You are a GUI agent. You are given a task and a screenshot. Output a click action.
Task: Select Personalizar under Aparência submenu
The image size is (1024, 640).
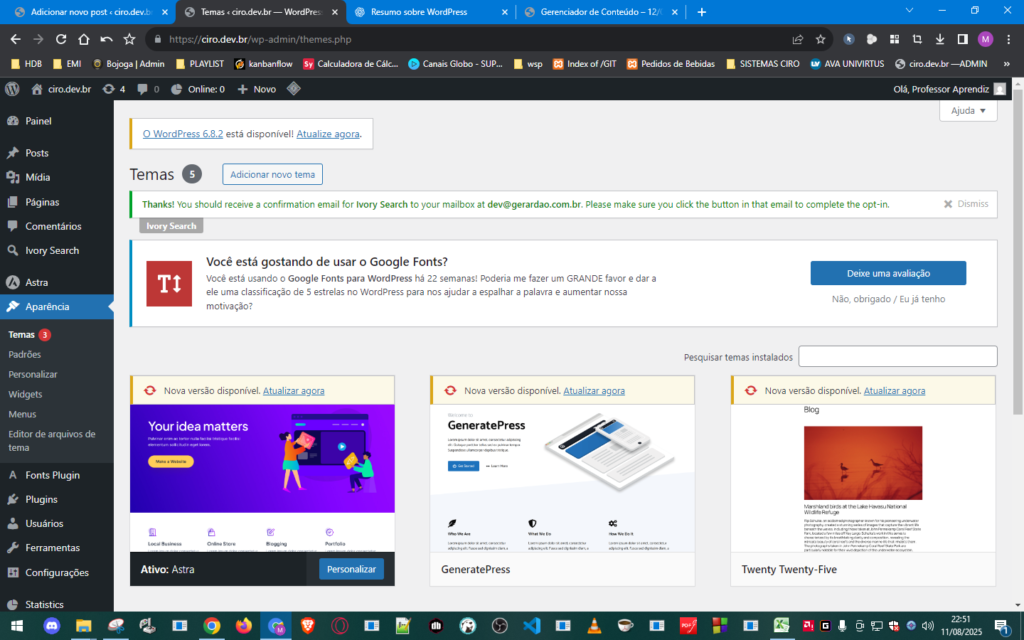33,374
